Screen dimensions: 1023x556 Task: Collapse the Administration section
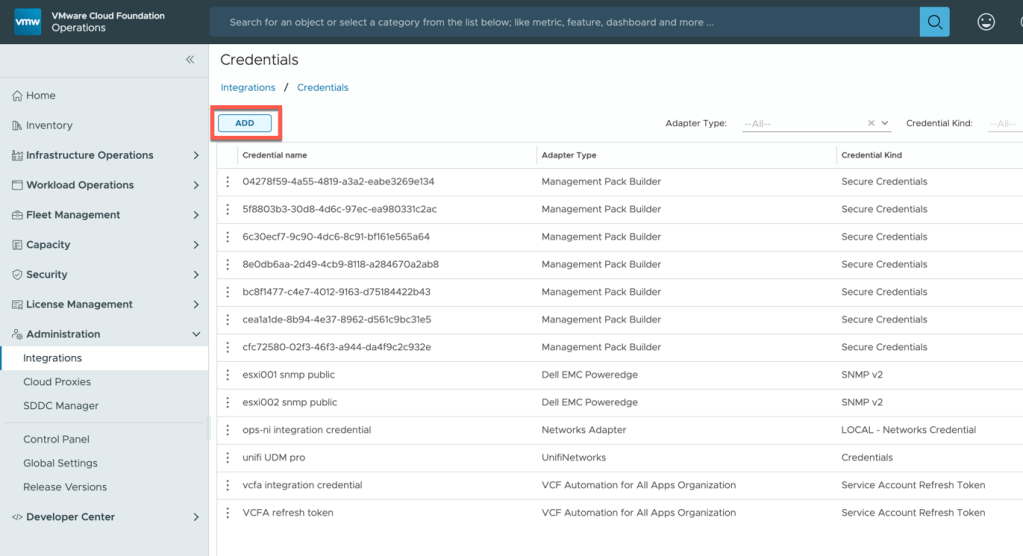196,334
